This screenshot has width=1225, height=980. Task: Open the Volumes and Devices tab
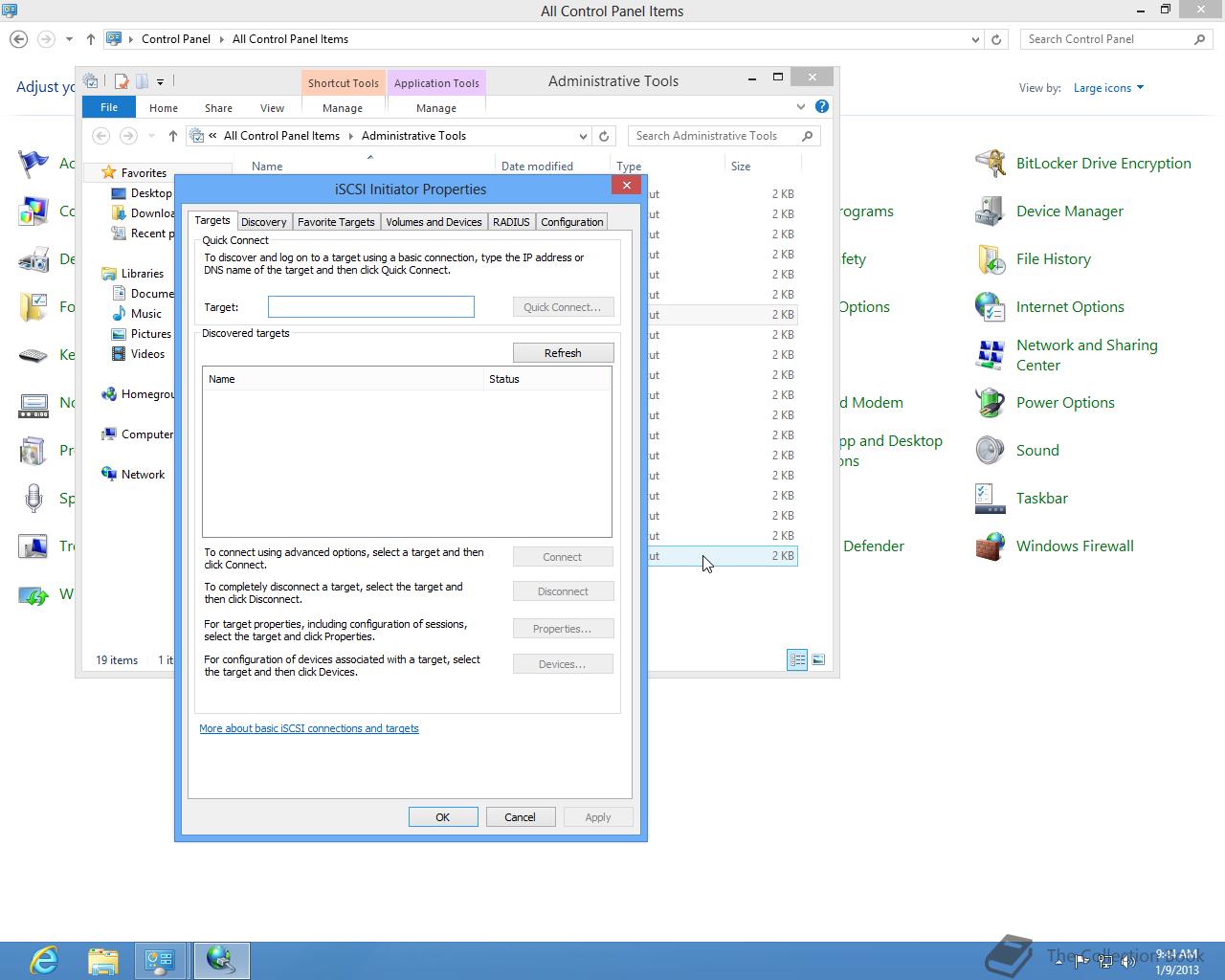click(x=434, y=222)
